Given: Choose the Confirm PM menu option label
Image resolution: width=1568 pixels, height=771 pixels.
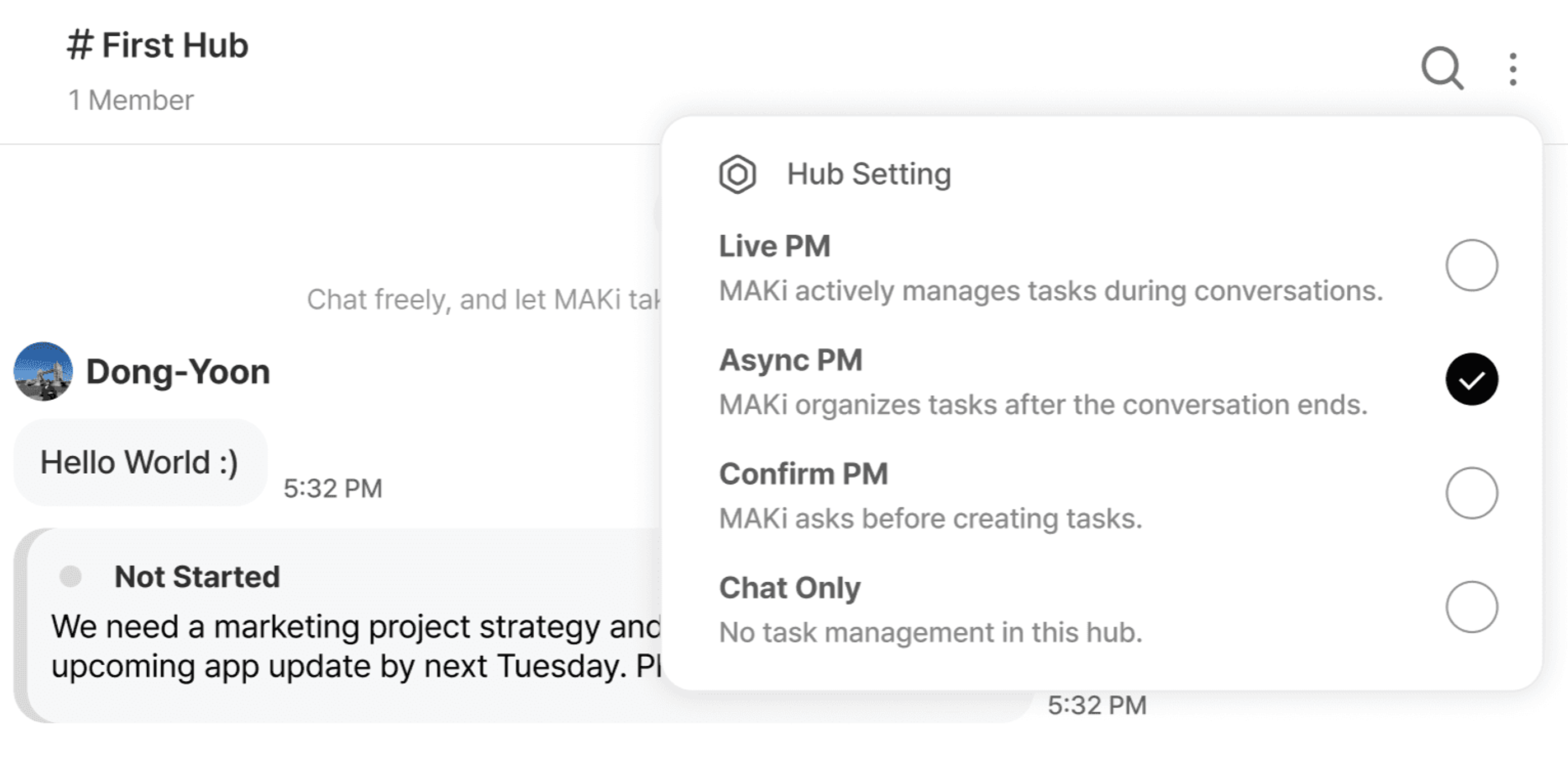Looking at the screenshot, I should point(804,474).
